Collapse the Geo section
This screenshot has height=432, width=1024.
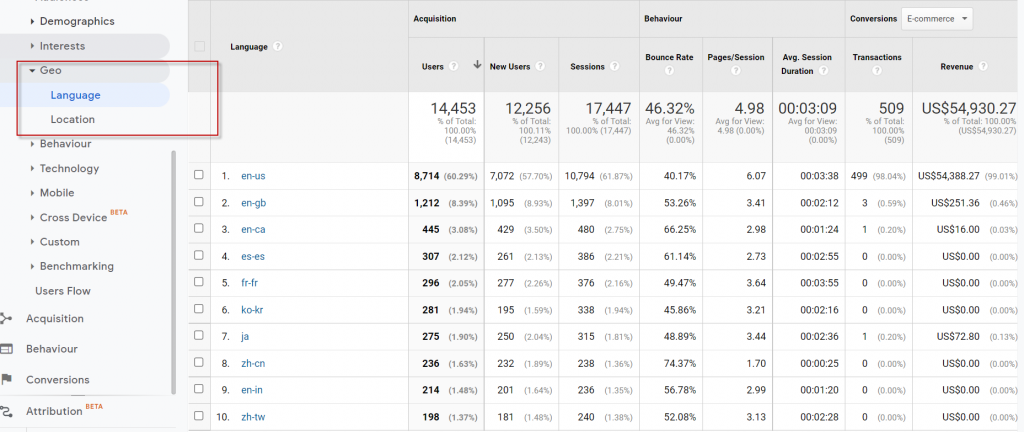pyautogui.click(x=50, y=71)
